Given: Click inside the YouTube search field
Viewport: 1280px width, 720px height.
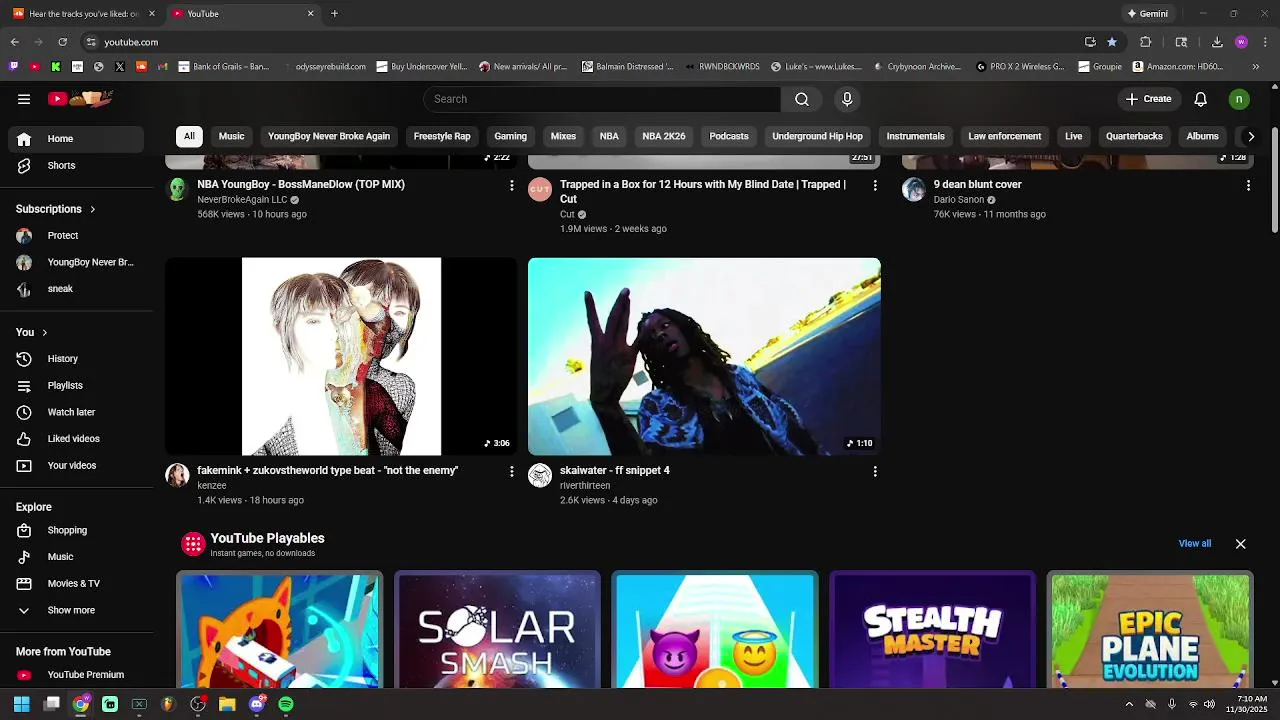Looking at the screenshot, I should (x=602, y=99).
